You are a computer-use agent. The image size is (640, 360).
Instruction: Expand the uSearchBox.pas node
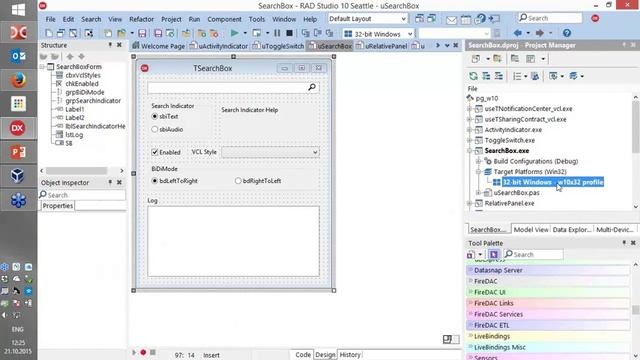[479, 193]
